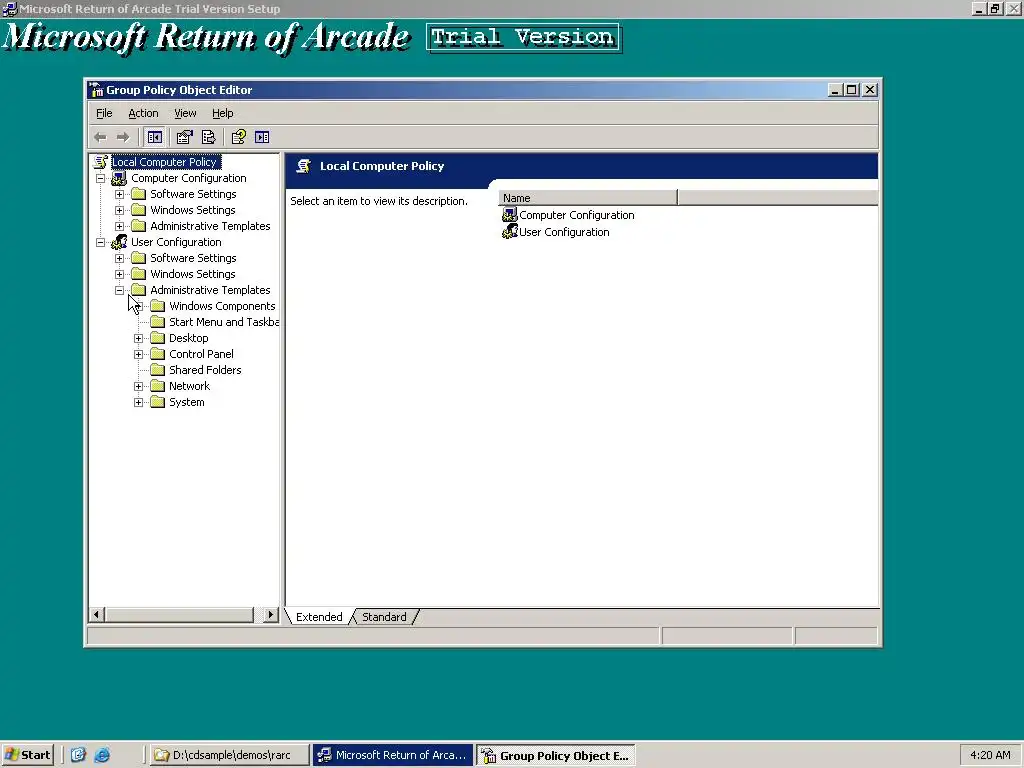
Task: Select 'Control Panel' tree item text
Action: pos(201,354)
